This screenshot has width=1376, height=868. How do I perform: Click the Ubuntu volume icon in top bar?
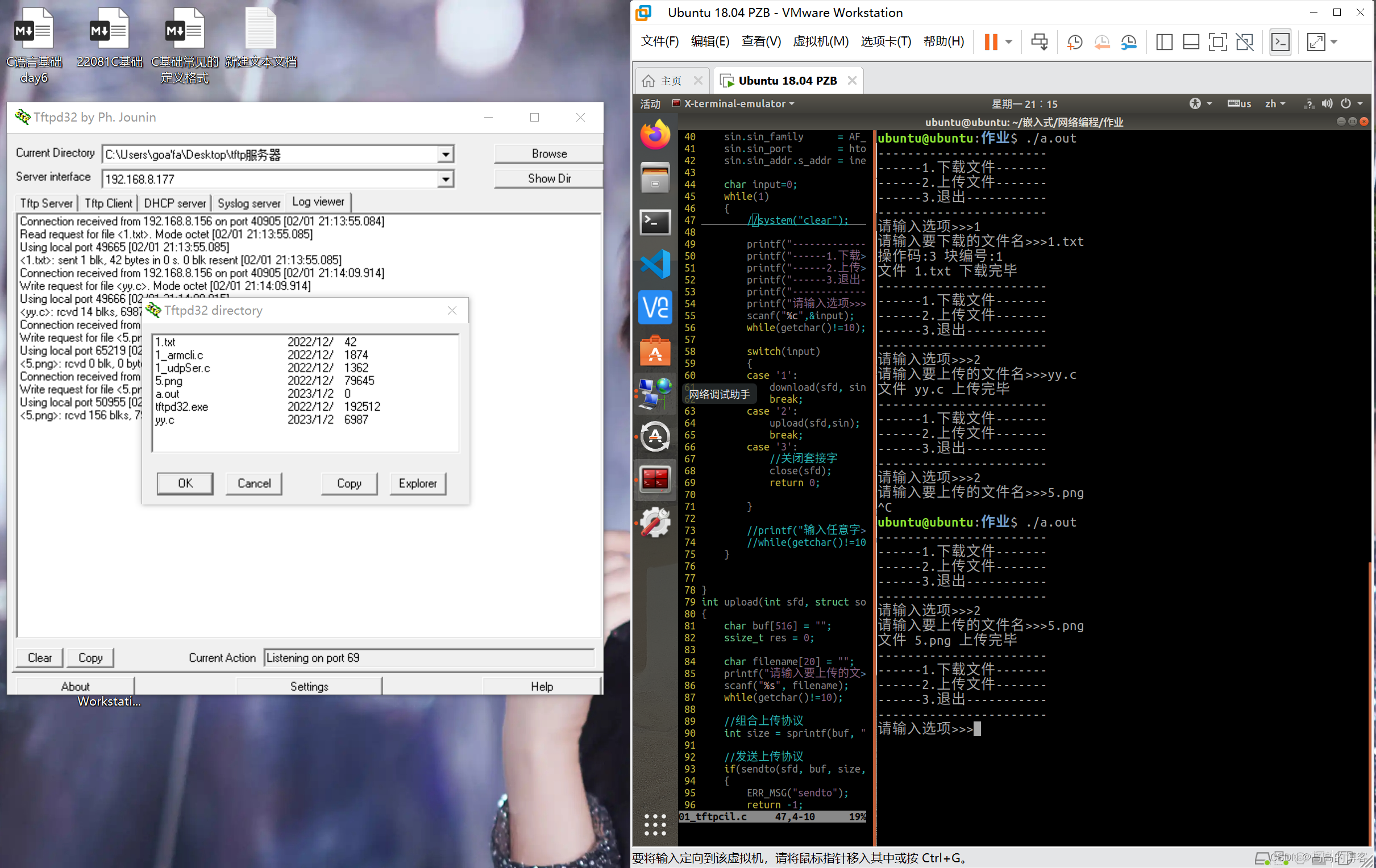point(1327,103)
